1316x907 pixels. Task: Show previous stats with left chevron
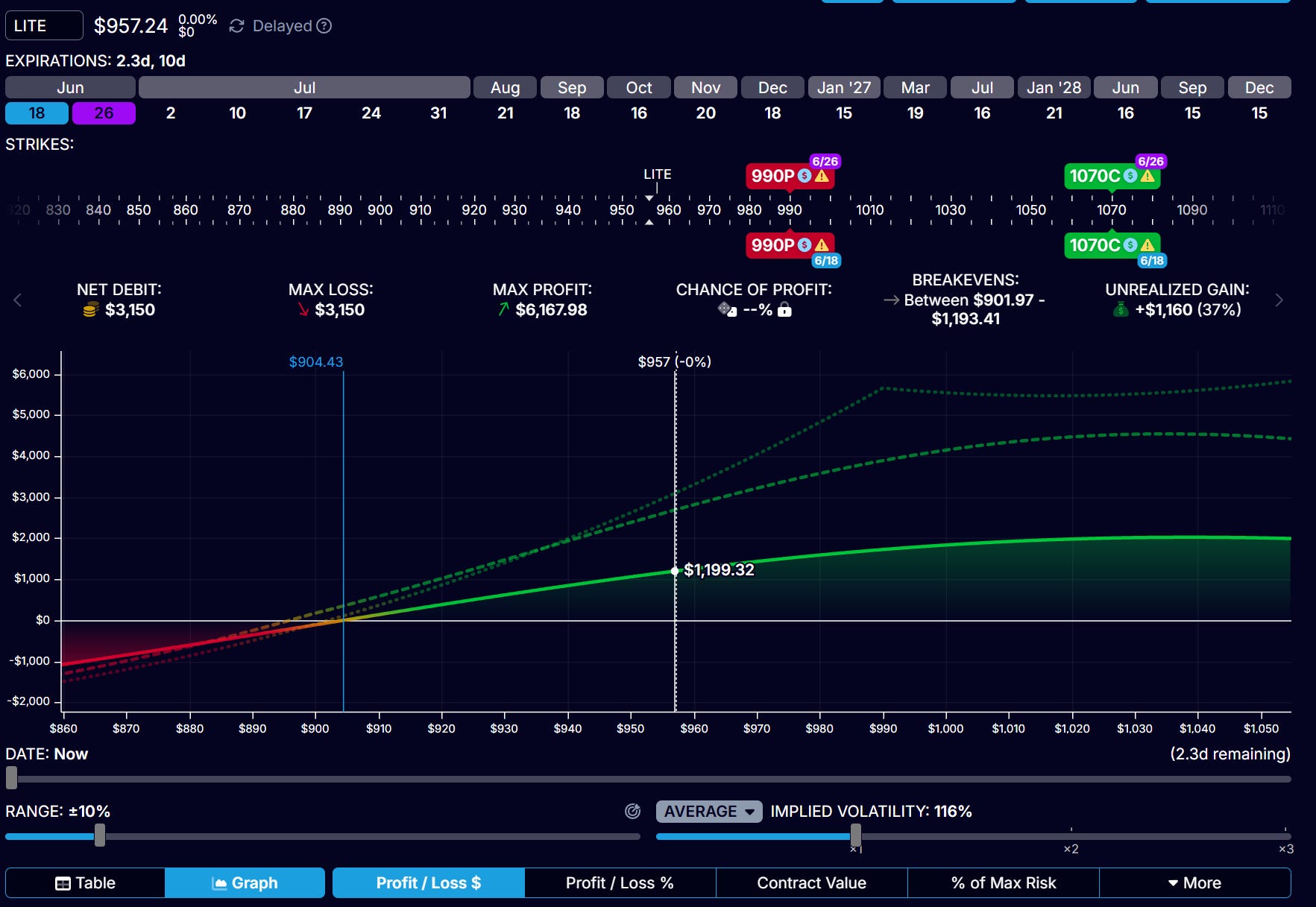[17, 300]
